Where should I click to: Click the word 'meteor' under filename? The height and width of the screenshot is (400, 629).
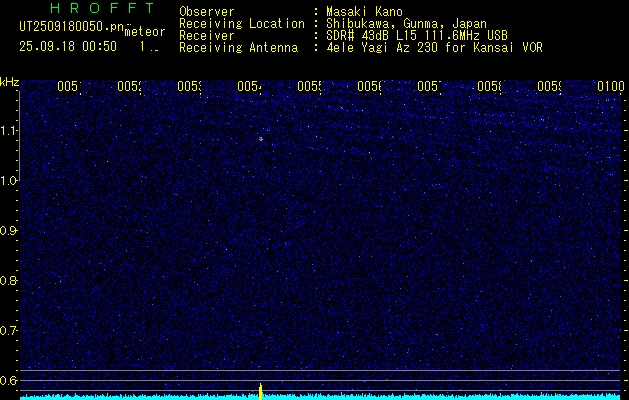[x=145, y=32]
